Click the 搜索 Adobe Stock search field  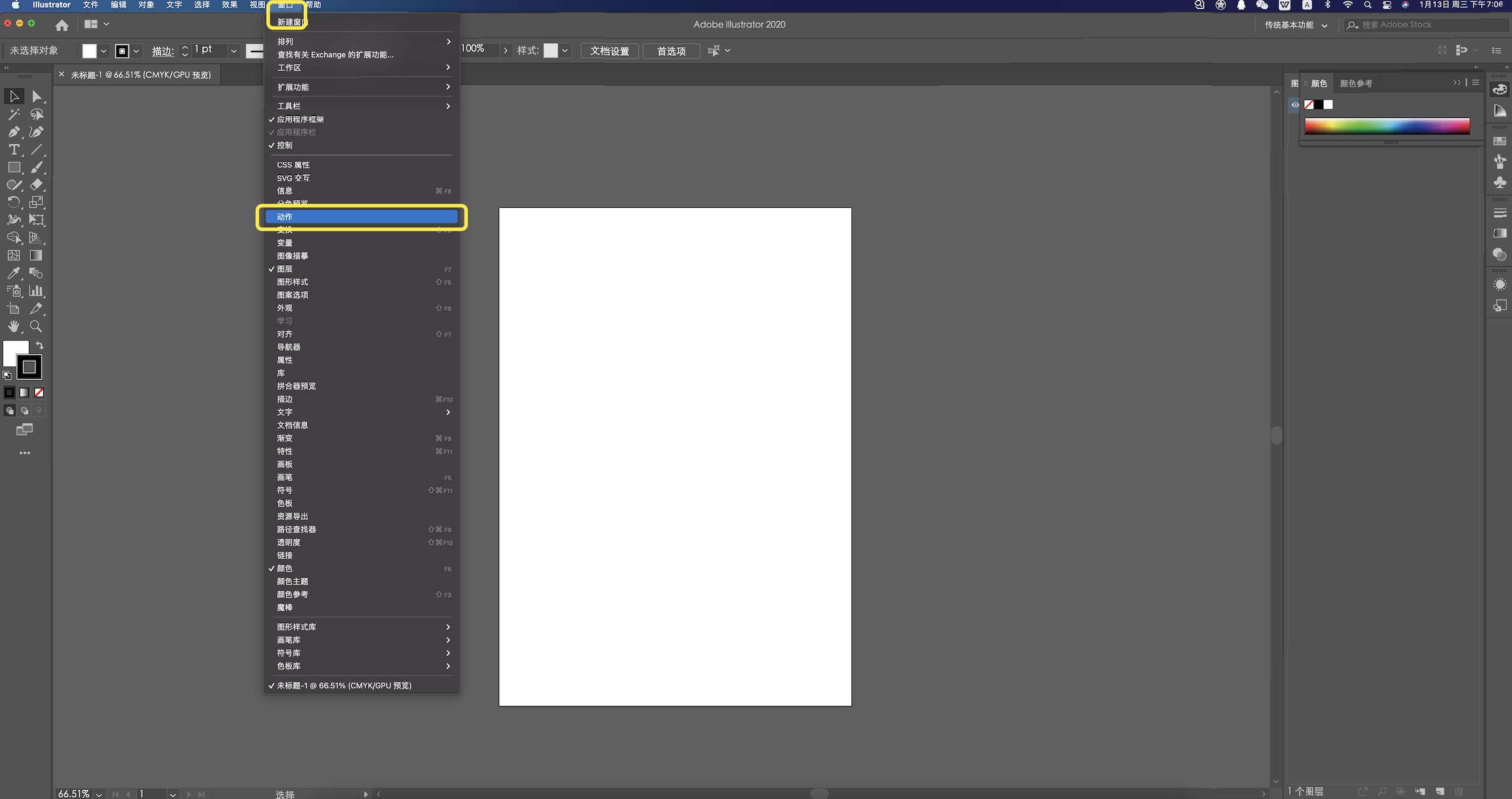[1427, 25]
